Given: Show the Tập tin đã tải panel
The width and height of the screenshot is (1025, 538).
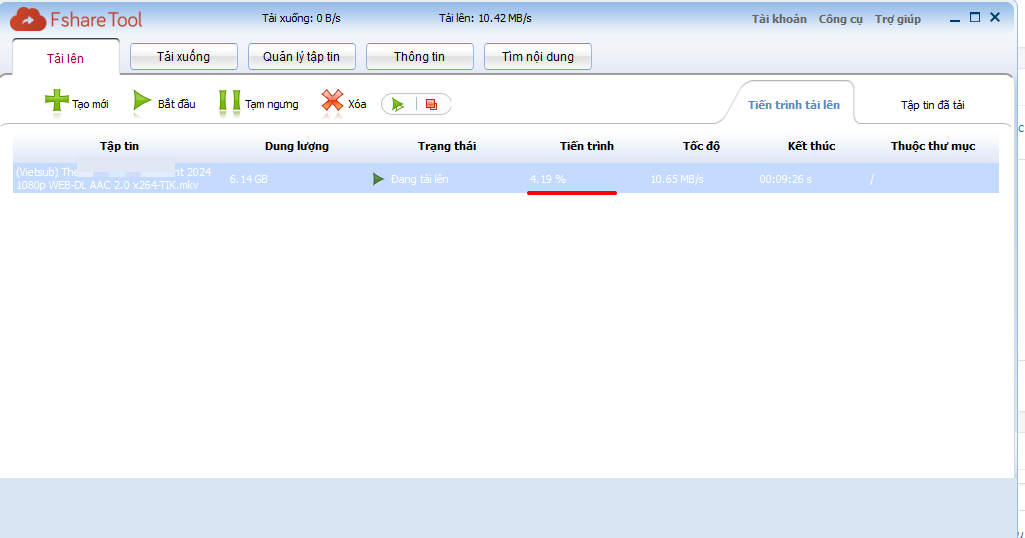Looking at the screenshot, I should pos(932,105).
